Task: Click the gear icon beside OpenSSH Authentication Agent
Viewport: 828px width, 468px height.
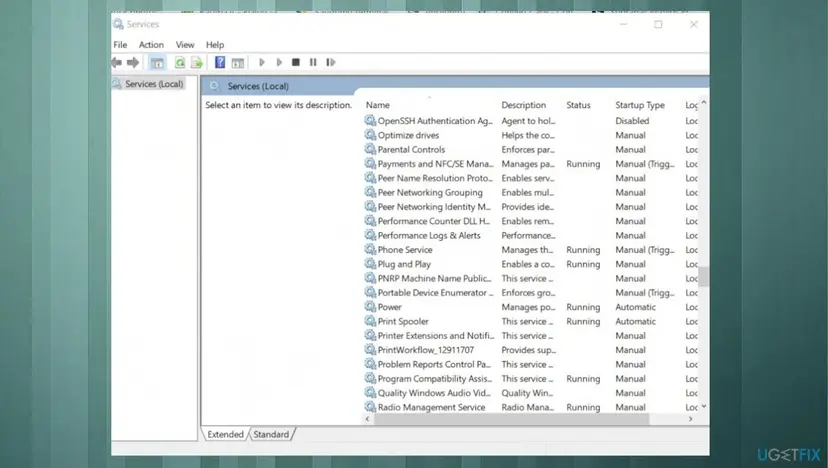Action: [x=370, y=120]
